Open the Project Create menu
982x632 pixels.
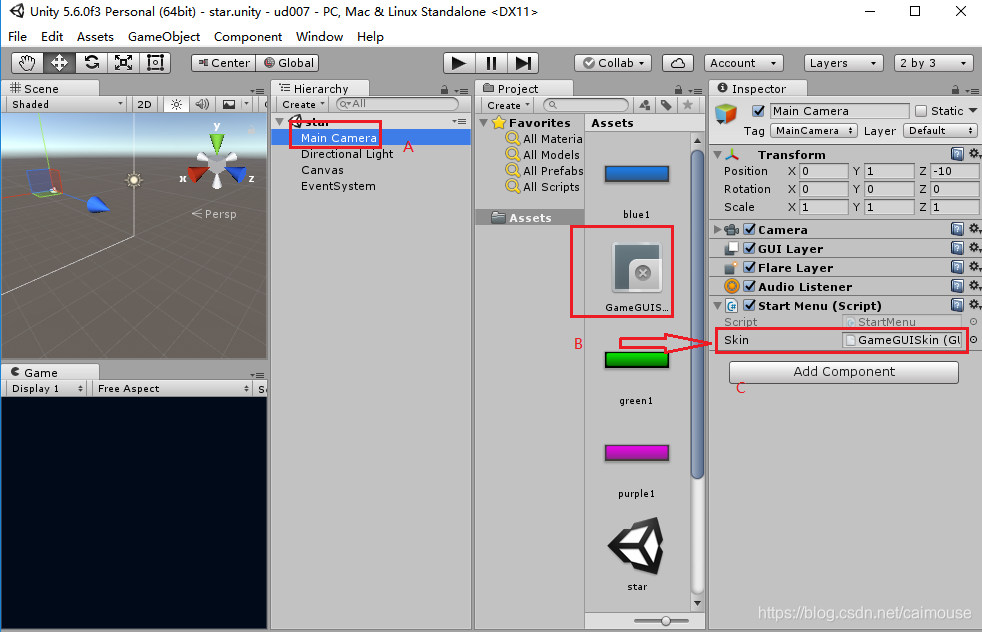509,105
